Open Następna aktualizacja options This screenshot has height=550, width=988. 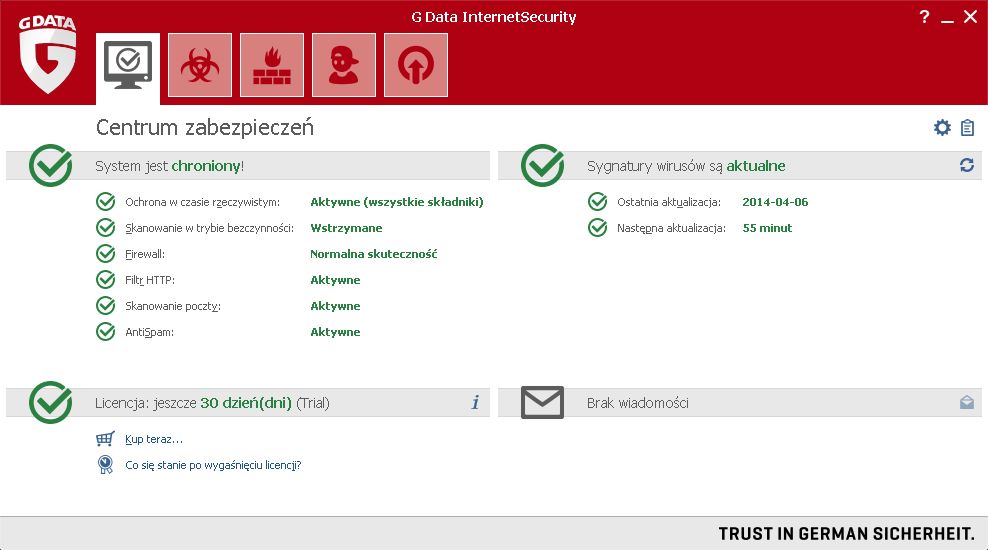(671, 228)
